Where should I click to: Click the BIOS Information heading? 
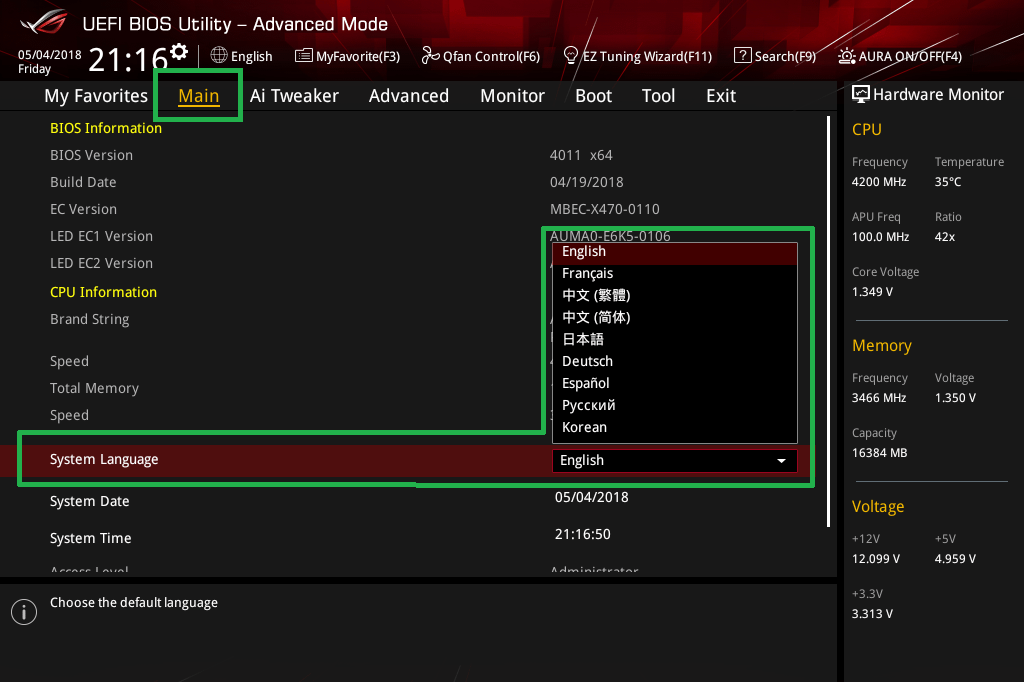pyautogui.click(x=106, y=128)
